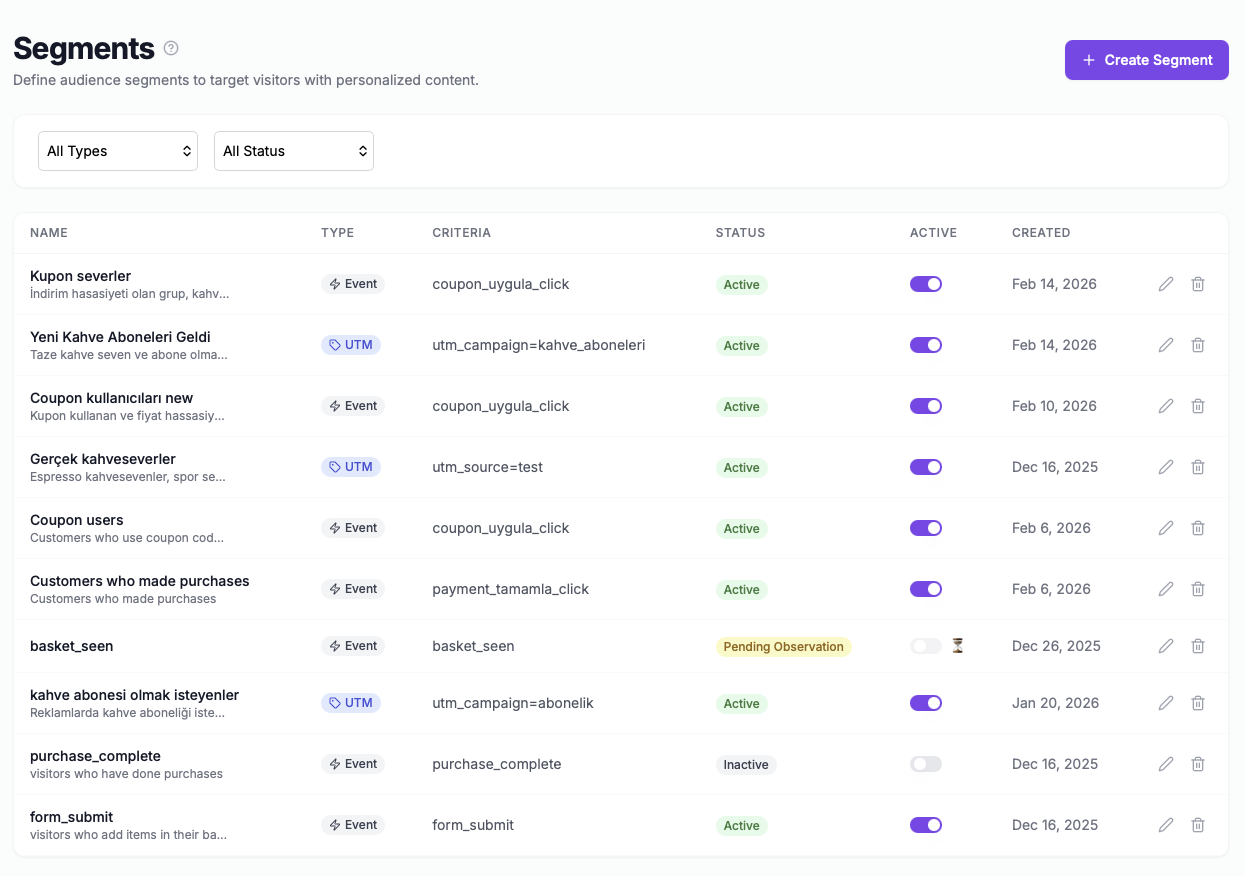
Task: Click the edit pencil icon for Kupon severler
Action: (1166, 284)
